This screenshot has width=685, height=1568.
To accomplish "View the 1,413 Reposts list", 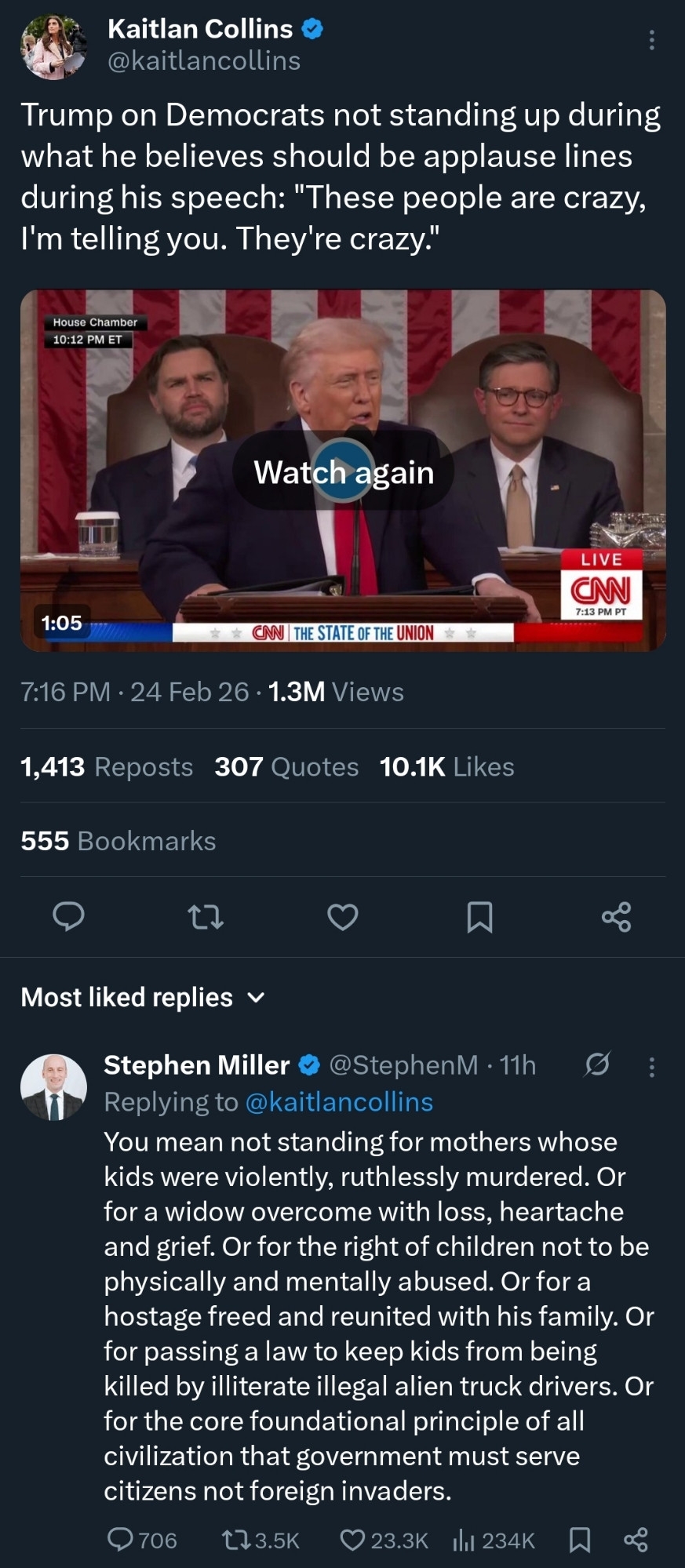I will pyautogui.click(x=107, y=766).
